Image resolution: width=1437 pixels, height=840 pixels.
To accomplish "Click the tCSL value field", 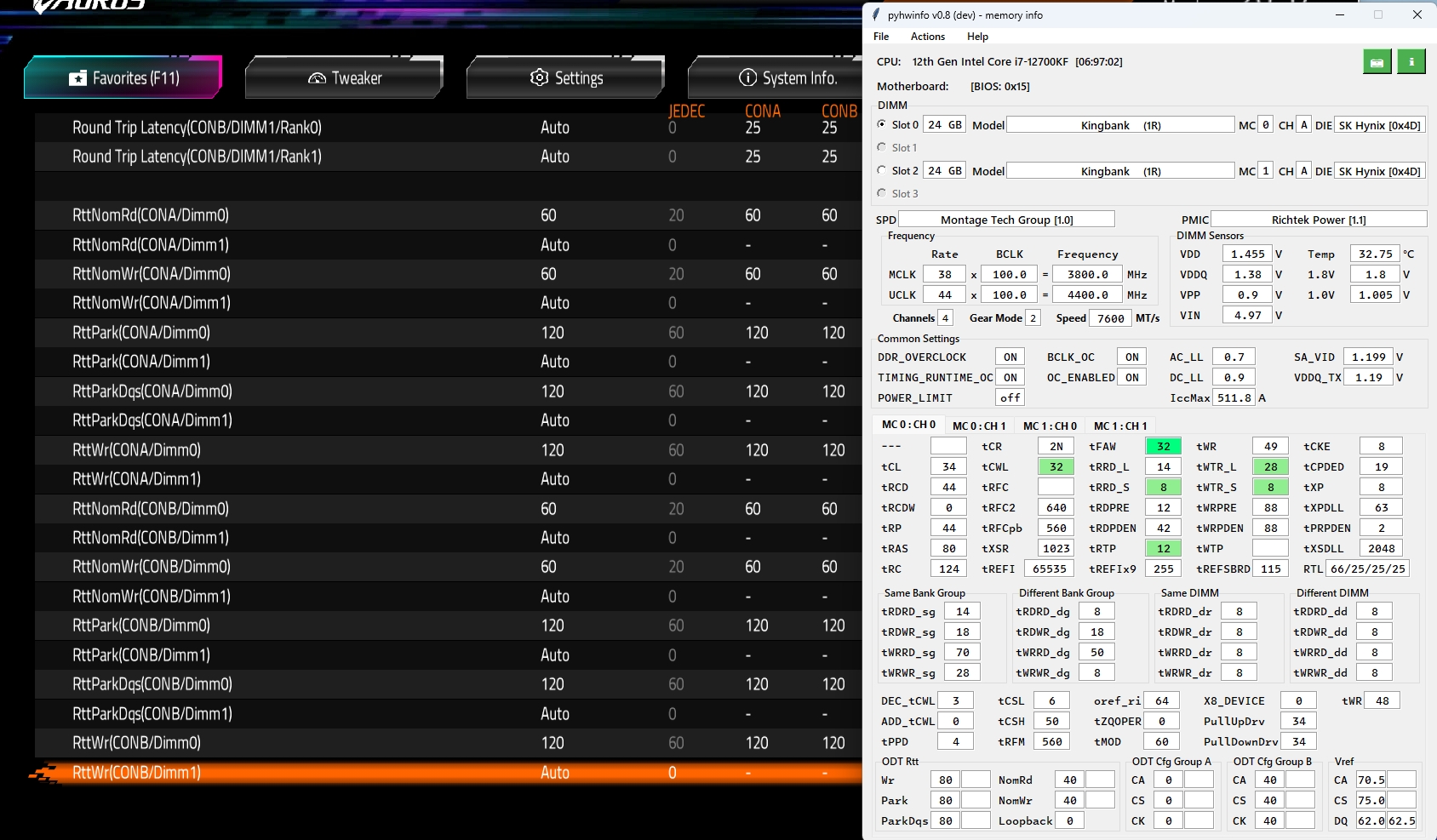I will point(1052,700).
